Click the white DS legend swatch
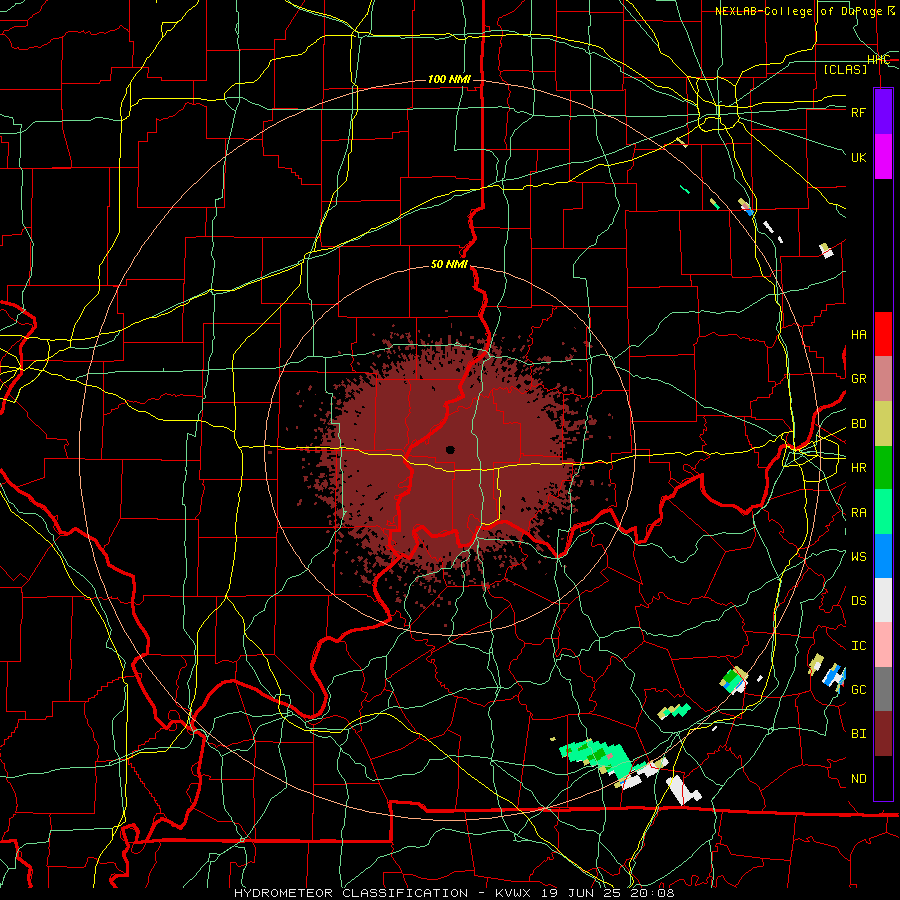900x900 pixels. click(x=883, y=600)
